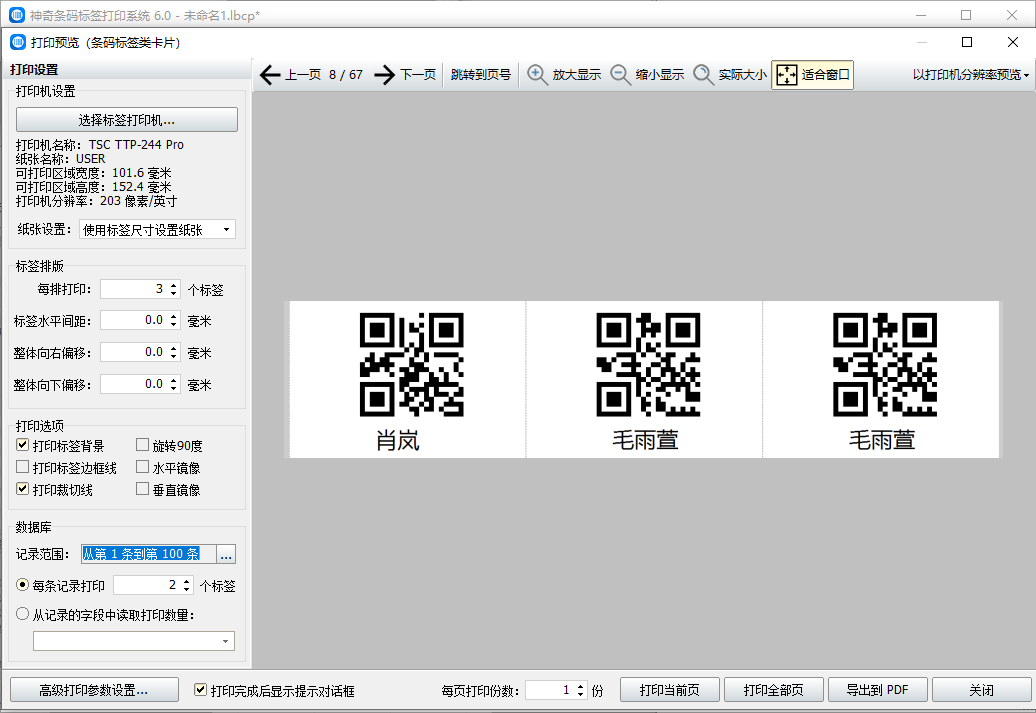The height and width of the screenshot is (713, 1036).
Task: Uncheck 打印裁切线 checkbox
Action: 22,489
